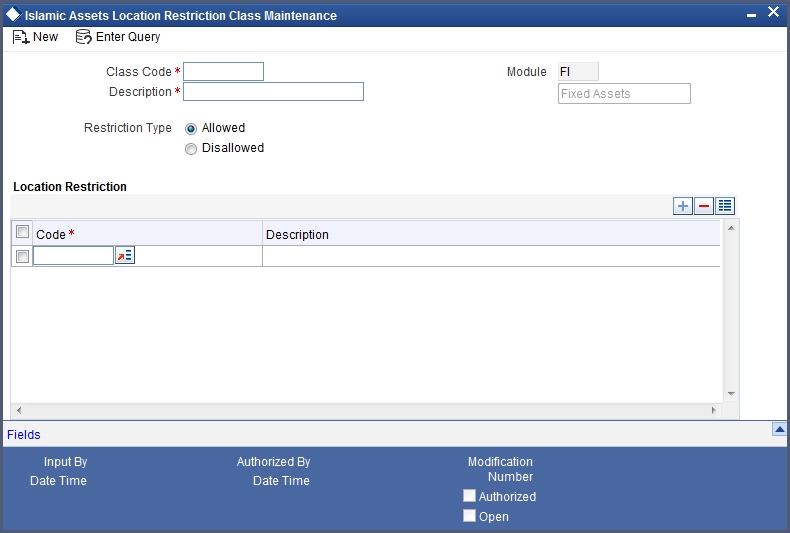This screenshot has height=533, width=790.
Task: Click Enter Query in the toolbar
Action: [x=118, y=37]
